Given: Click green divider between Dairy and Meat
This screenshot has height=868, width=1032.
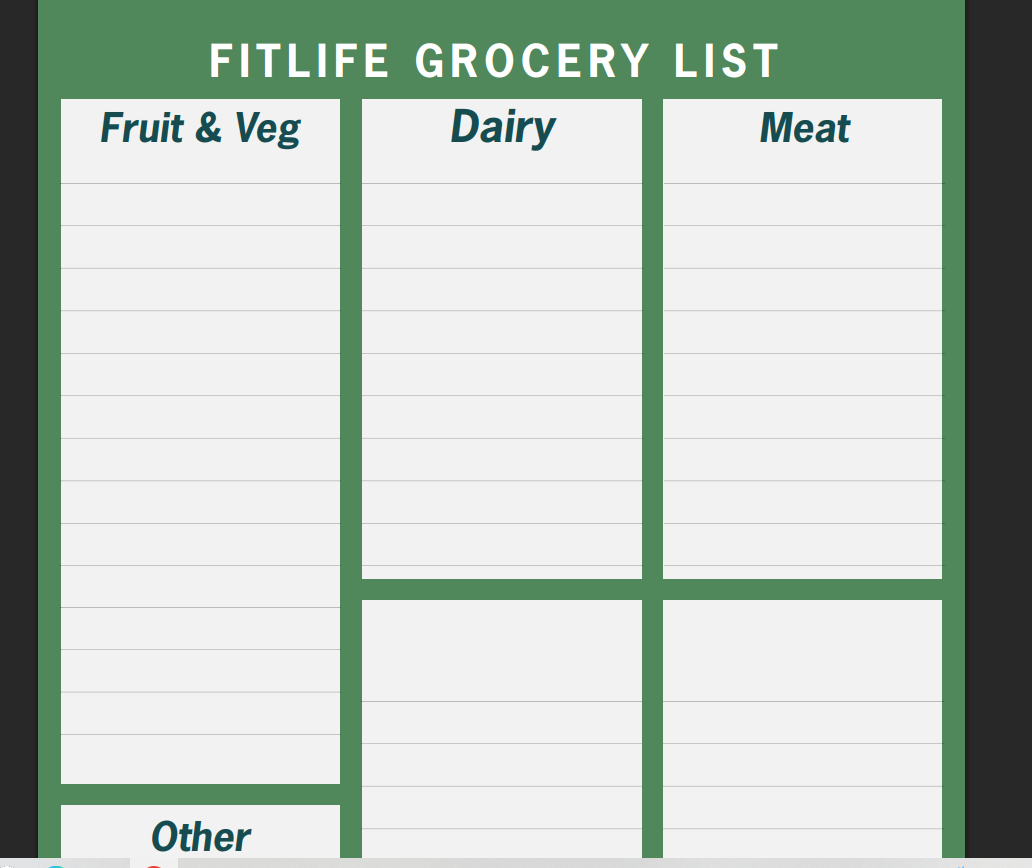Looking at the screenshot, I should pyautogui.click(x=652, y=340).
